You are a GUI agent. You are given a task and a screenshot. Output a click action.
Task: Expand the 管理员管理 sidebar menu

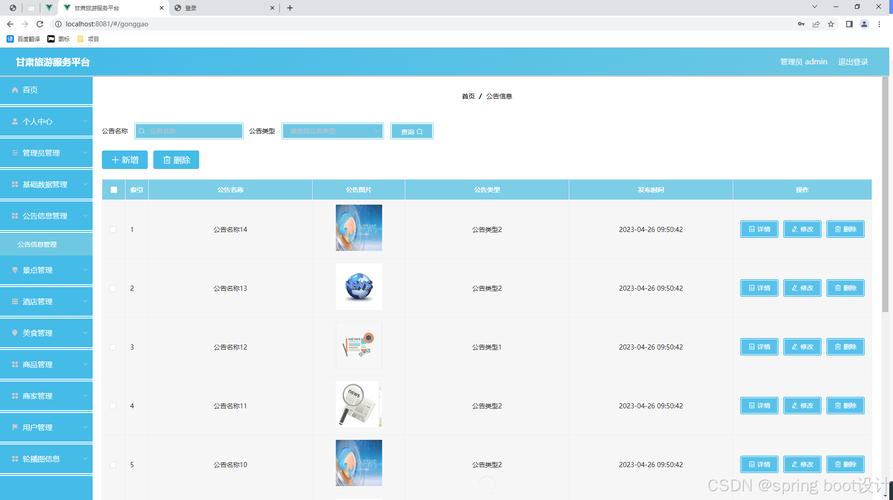46,153
